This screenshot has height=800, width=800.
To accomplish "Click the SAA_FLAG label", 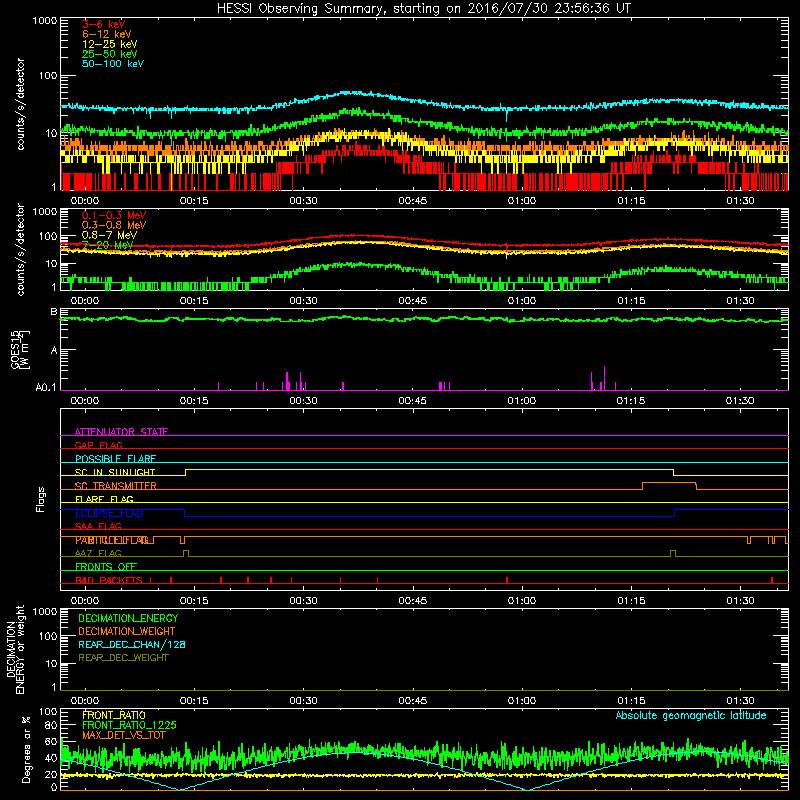I will coord(98,526).
